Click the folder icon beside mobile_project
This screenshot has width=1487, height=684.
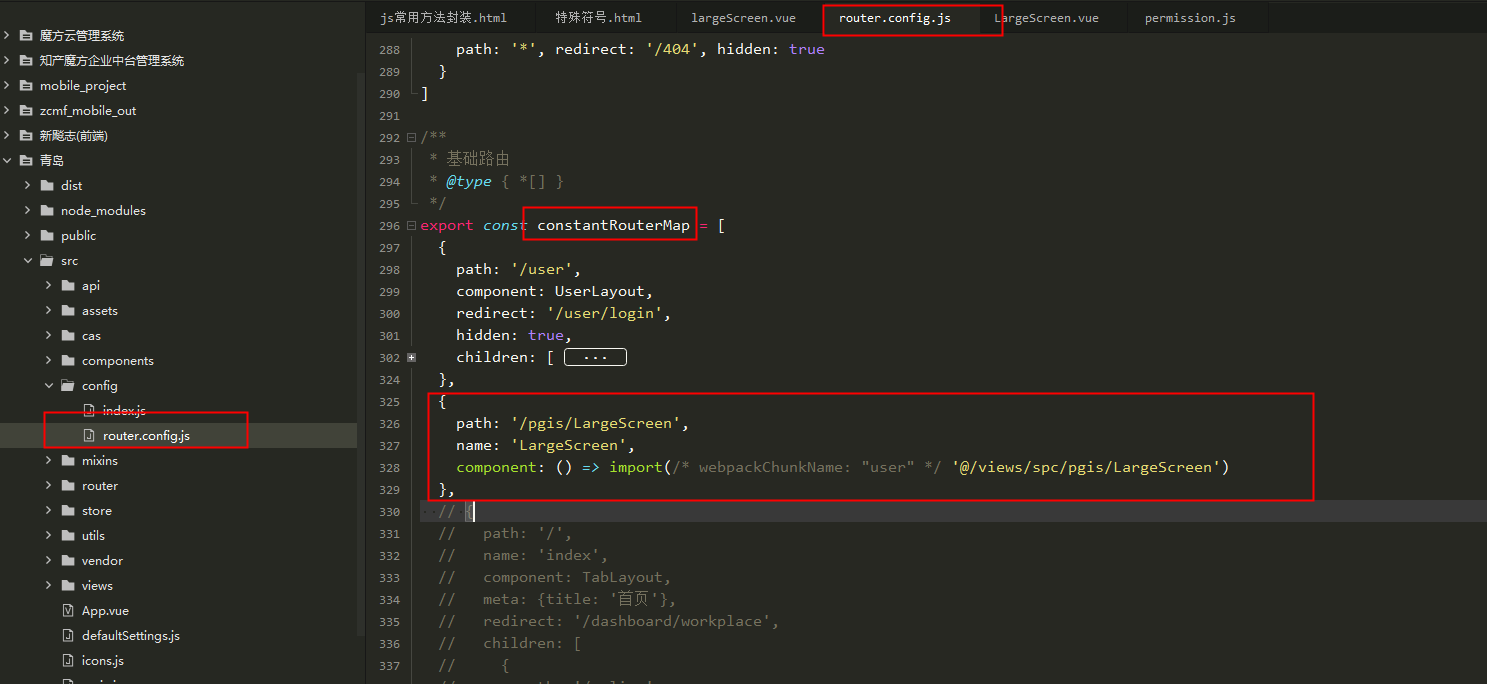click(26, 85)
